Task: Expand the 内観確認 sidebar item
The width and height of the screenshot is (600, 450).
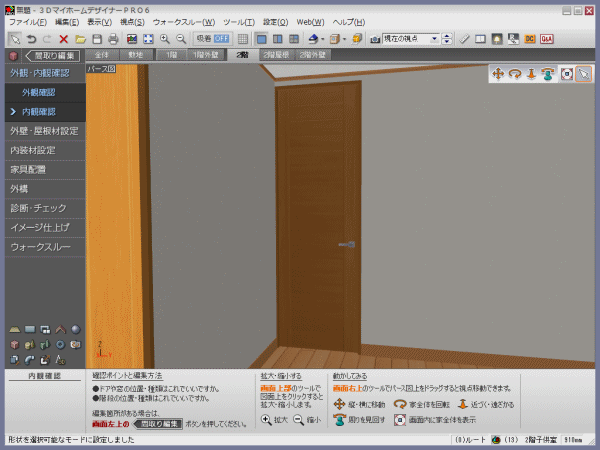Action: (x=38, y=111)
